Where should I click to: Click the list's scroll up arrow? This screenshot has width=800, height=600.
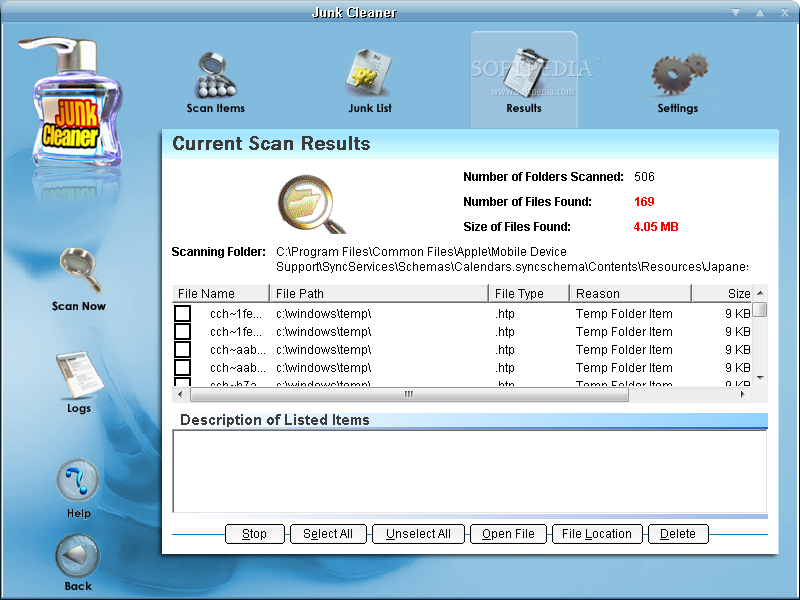(x=760, y=293)
